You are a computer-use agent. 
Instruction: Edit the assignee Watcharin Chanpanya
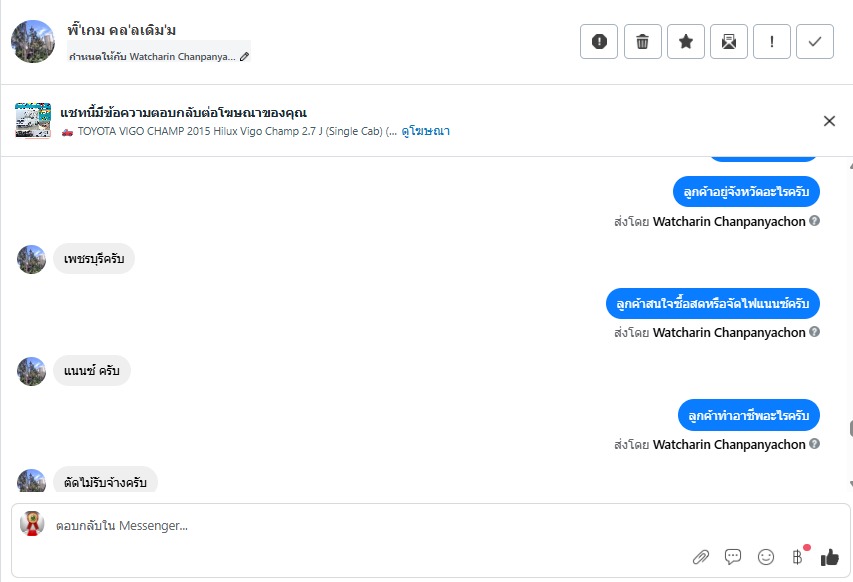pyautogui.click(x=245, y=57)
